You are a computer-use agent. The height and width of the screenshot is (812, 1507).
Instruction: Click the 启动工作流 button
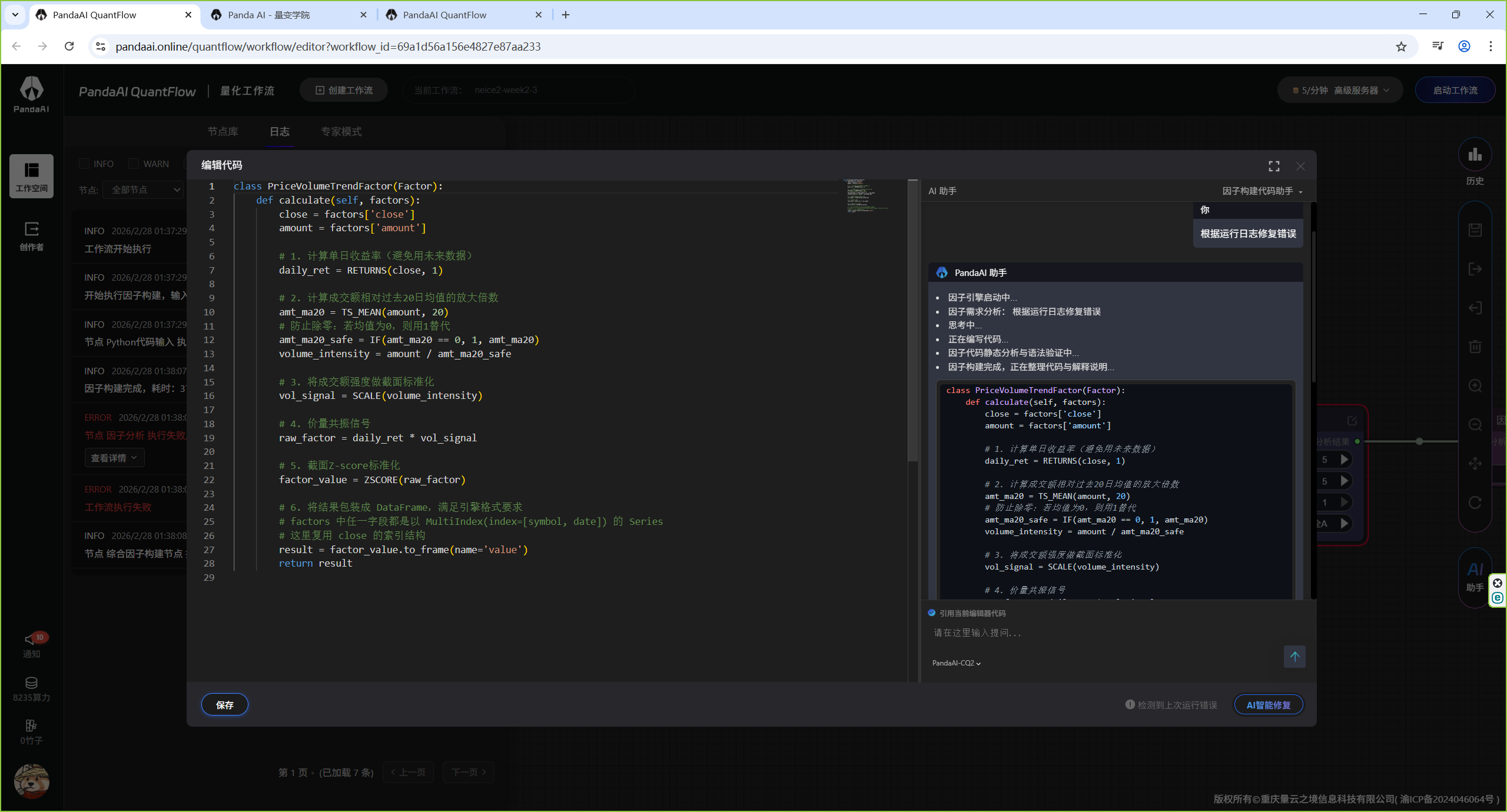coord(1455,90)
